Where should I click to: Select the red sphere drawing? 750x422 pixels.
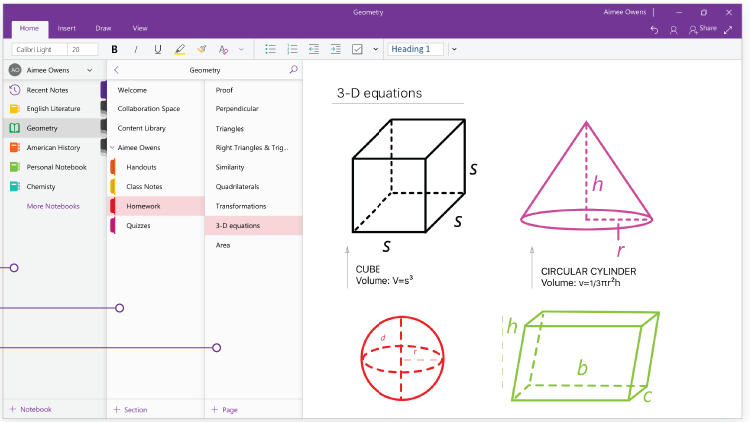[402, 358]
